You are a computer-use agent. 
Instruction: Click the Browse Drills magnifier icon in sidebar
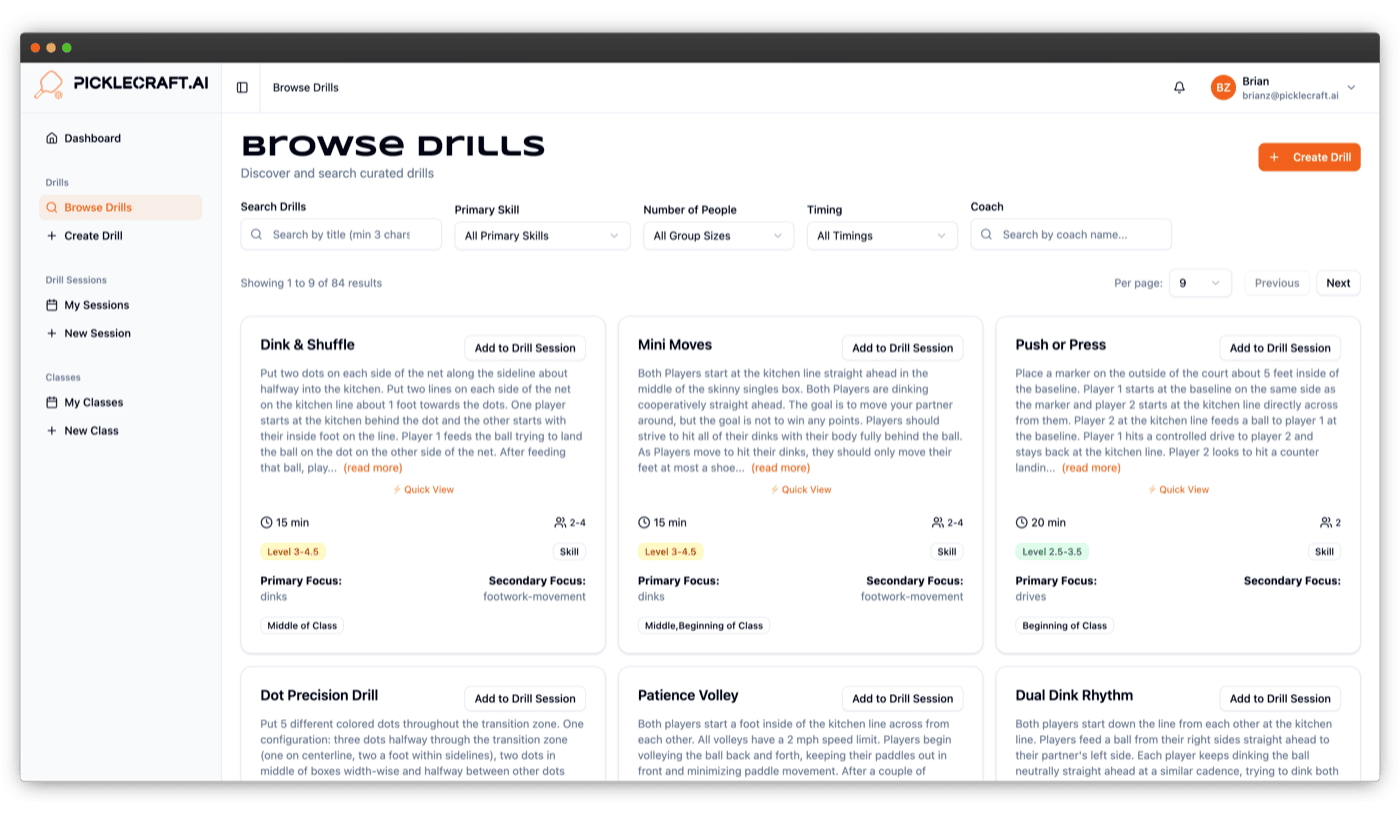click(x=52, y=208)
